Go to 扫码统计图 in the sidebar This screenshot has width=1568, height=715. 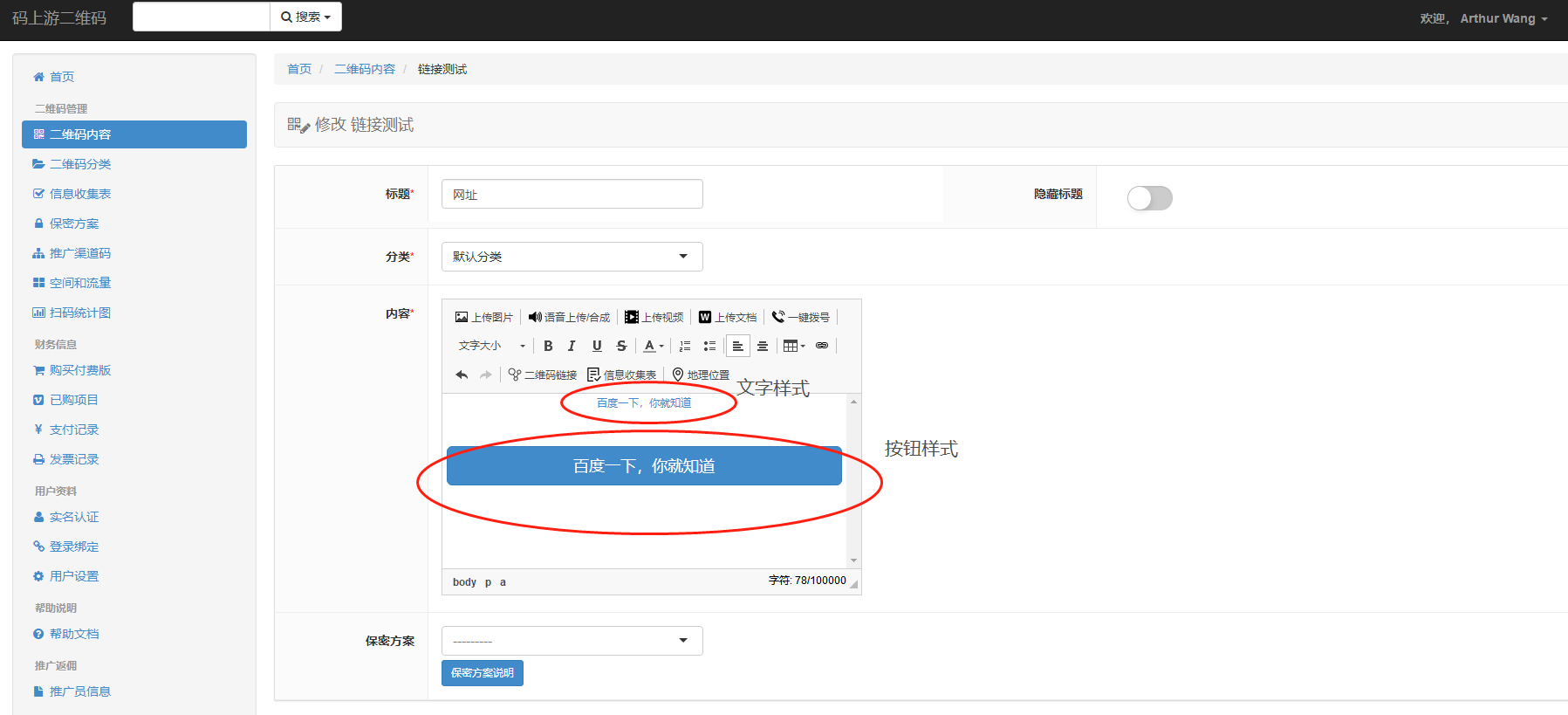[x=79, y=313]
